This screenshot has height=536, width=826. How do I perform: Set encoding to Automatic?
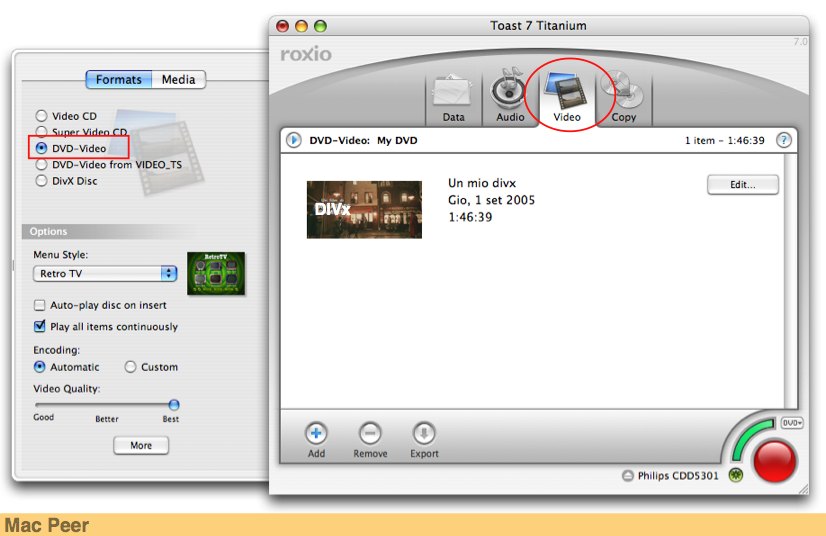[40, 367]
